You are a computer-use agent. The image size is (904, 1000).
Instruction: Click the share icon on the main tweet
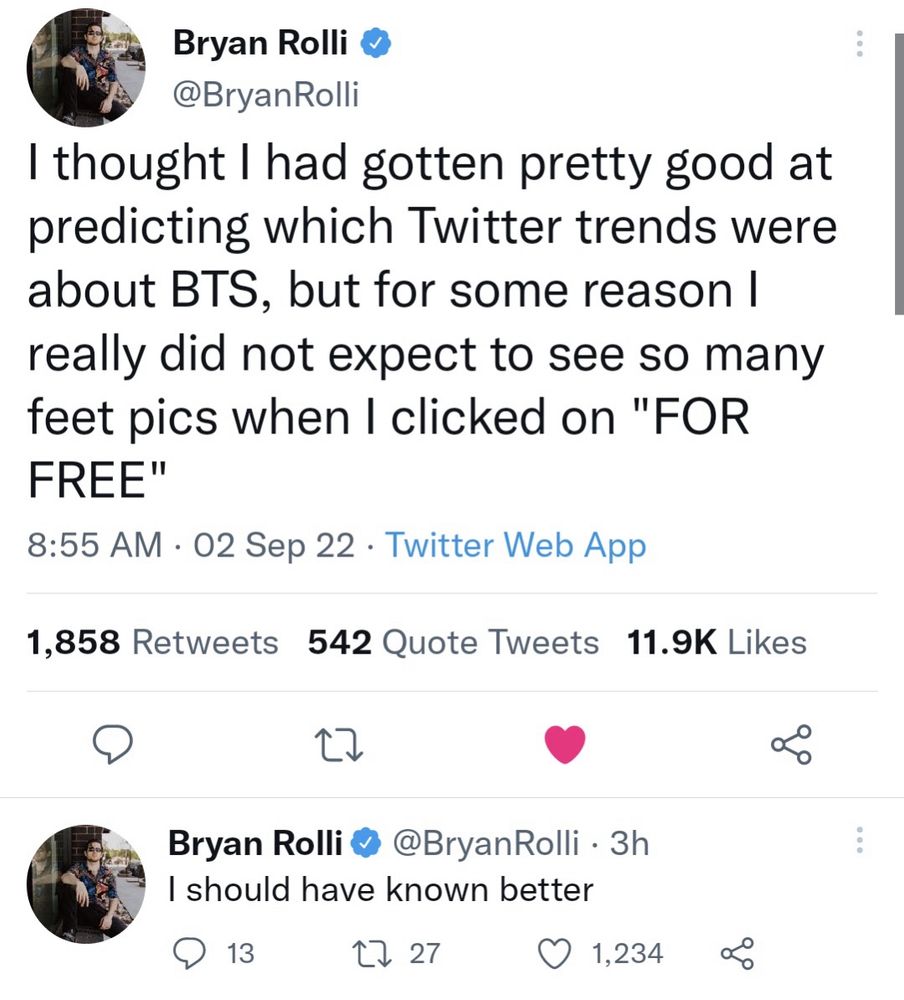pos(791,743)
